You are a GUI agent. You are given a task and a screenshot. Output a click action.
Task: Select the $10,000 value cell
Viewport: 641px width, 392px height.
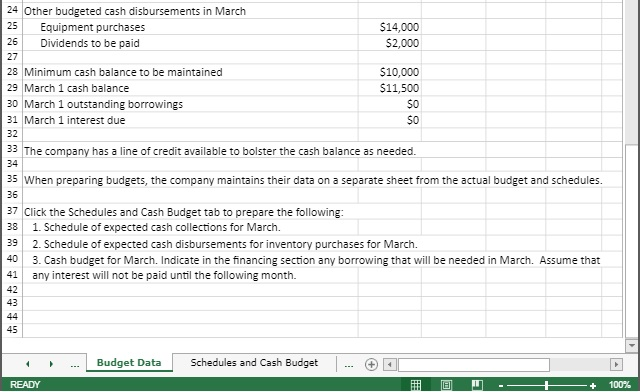390,72
